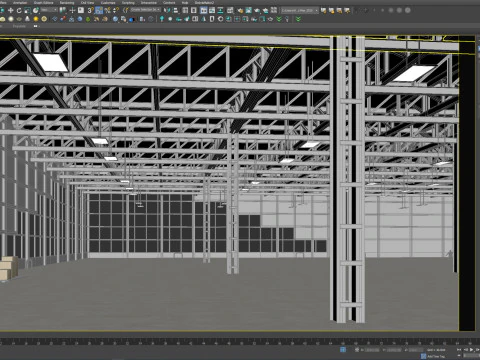Click the last green double-chevron icon

(x=298, y=19)
